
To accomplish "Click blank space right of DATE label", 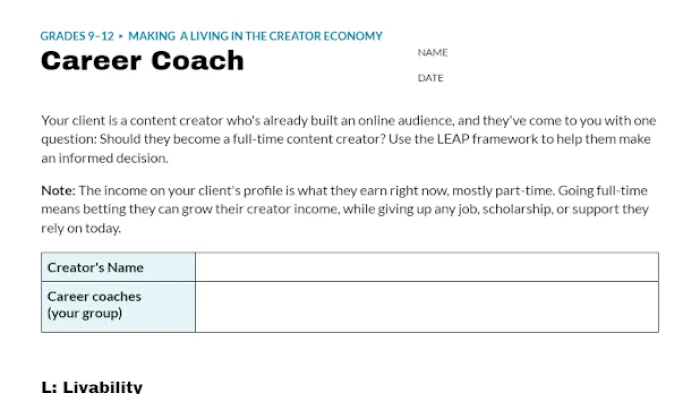I will (x=554, y=78).
